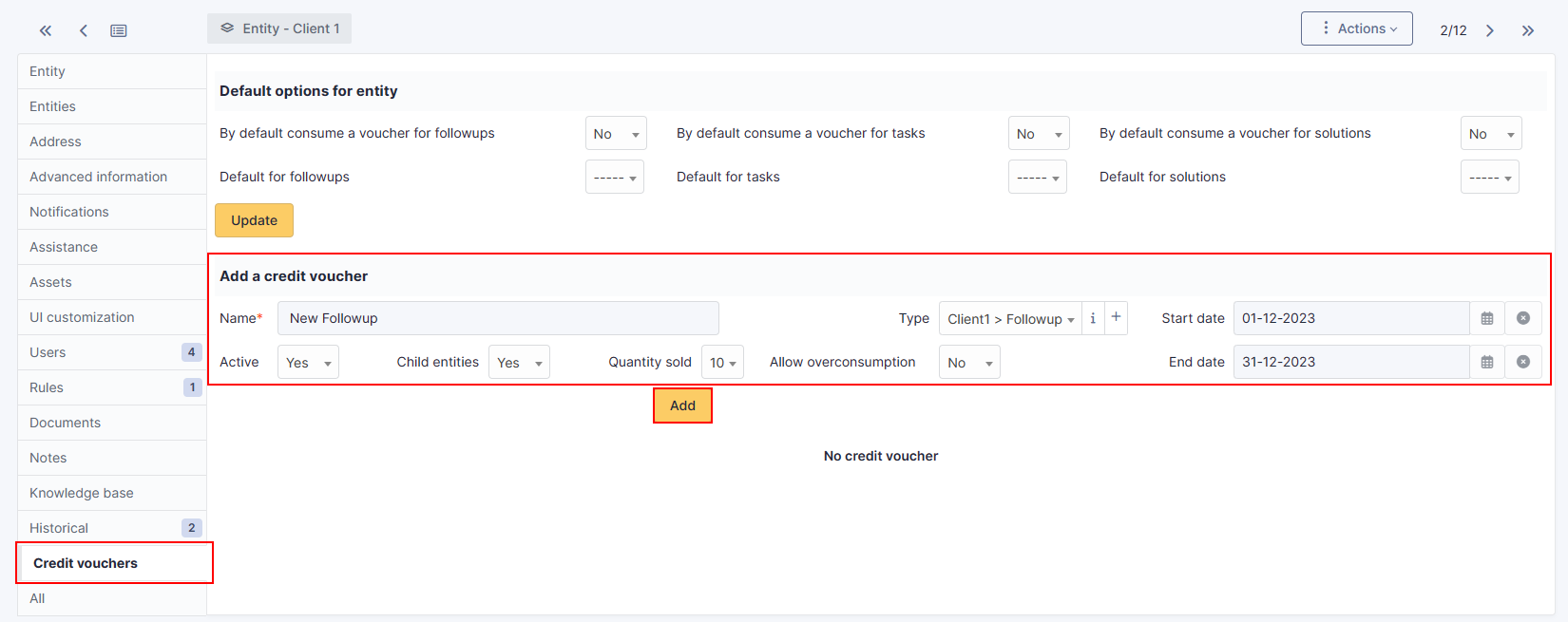Click the voucher Name input field
Screen dimensions: 1568x622
[x=498, y=318]
